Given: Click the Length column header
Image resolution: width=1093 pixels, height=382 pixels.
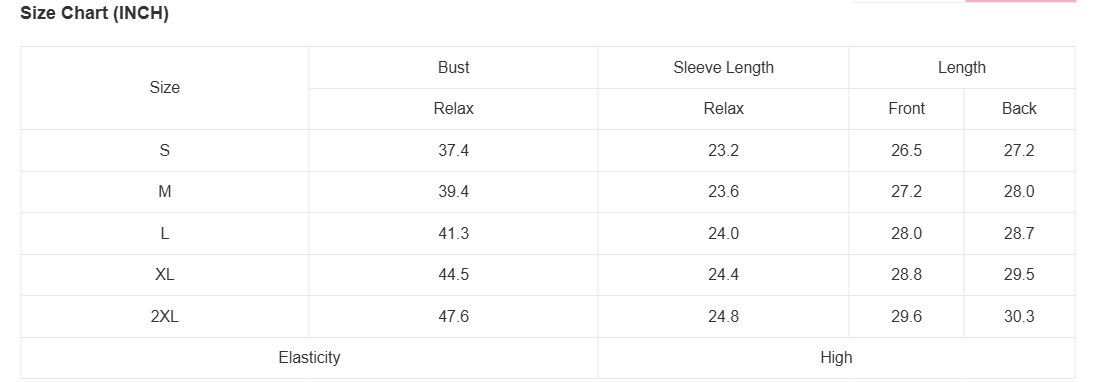Looking at the screenshot, I should pos(961,68).
